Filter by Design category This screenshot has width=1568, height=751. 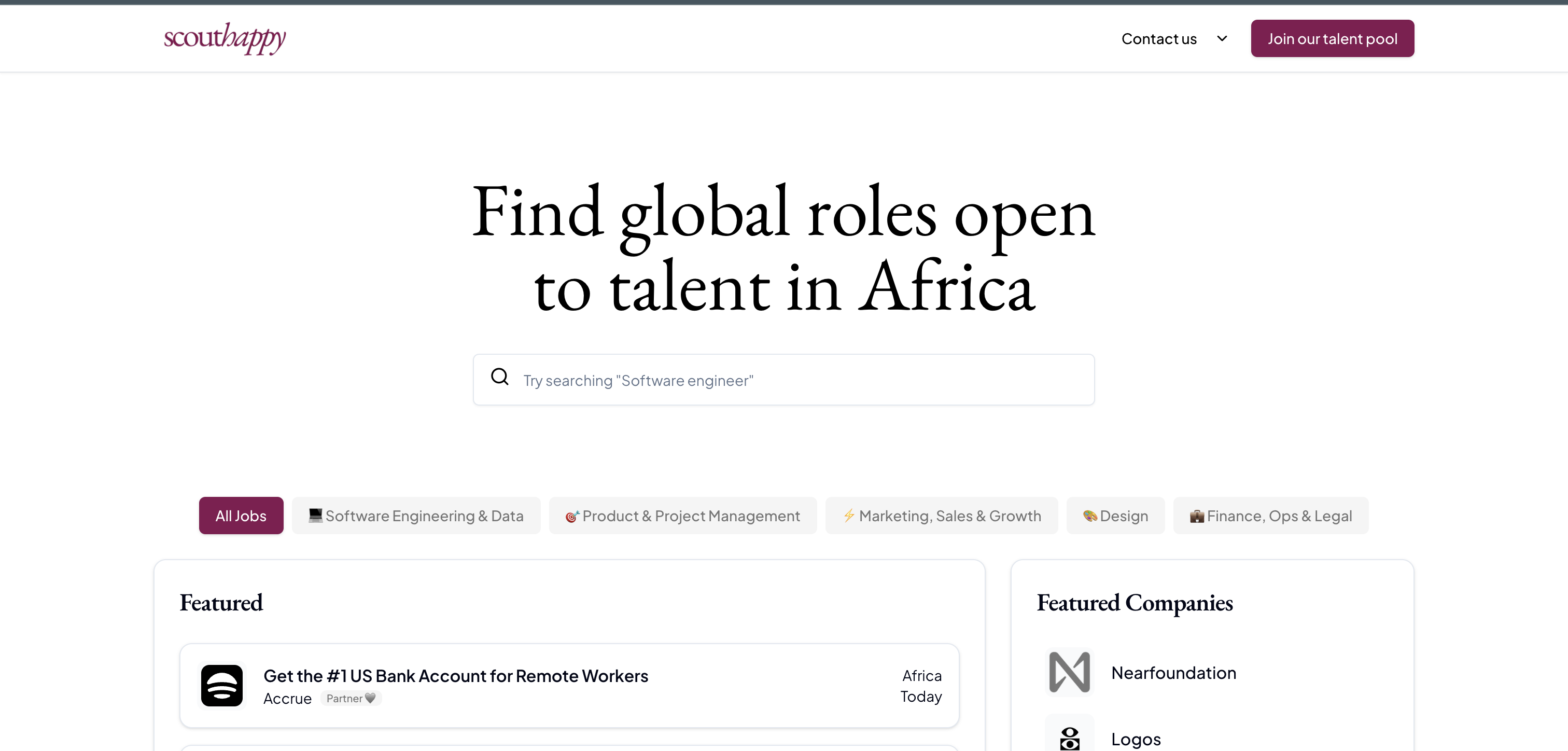point(1116,516)
